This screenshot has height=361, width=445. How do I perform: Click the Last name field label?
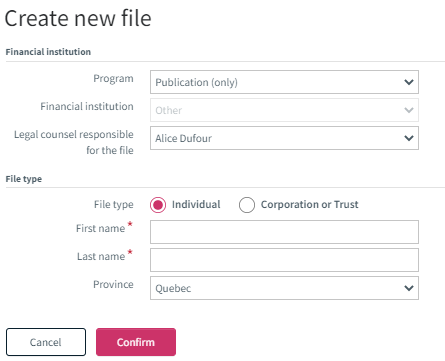101,256
